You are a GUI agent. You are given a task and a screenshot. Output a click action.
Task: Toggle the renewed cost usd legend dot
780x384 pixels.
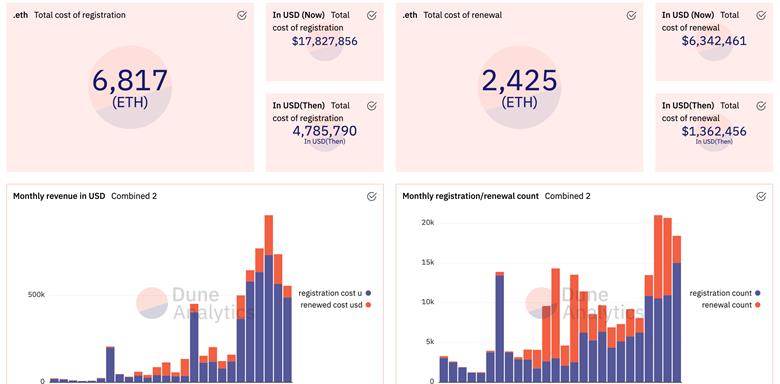368,305
